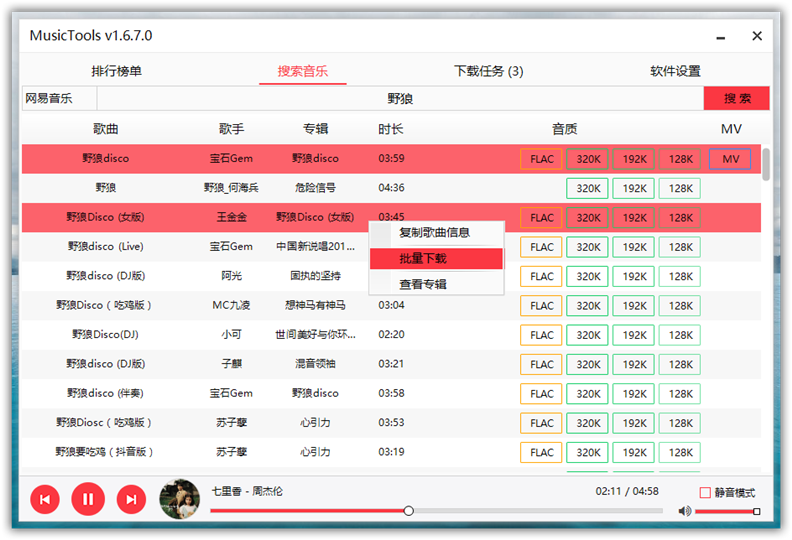Choose 批量下载 from the context menu
792x540 pixels.
click(x=435, y=258)
